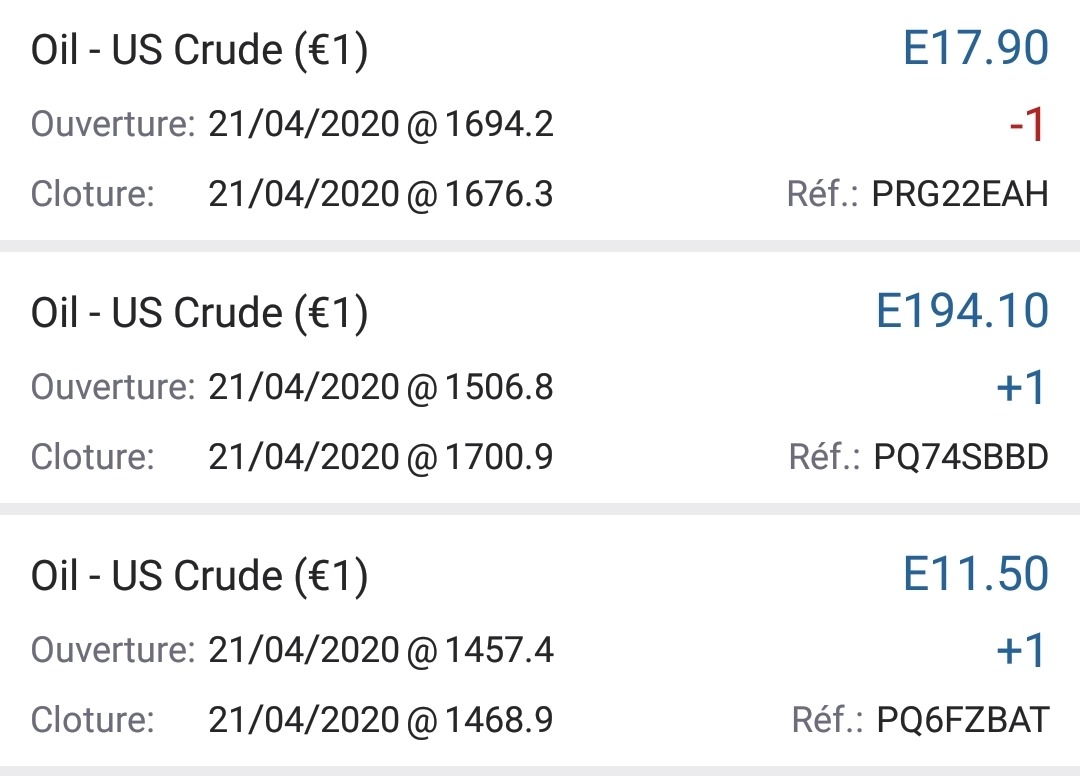Tap the E11.50 profit amount
This screenshot has height=776, width=1080.
(975, 575)
